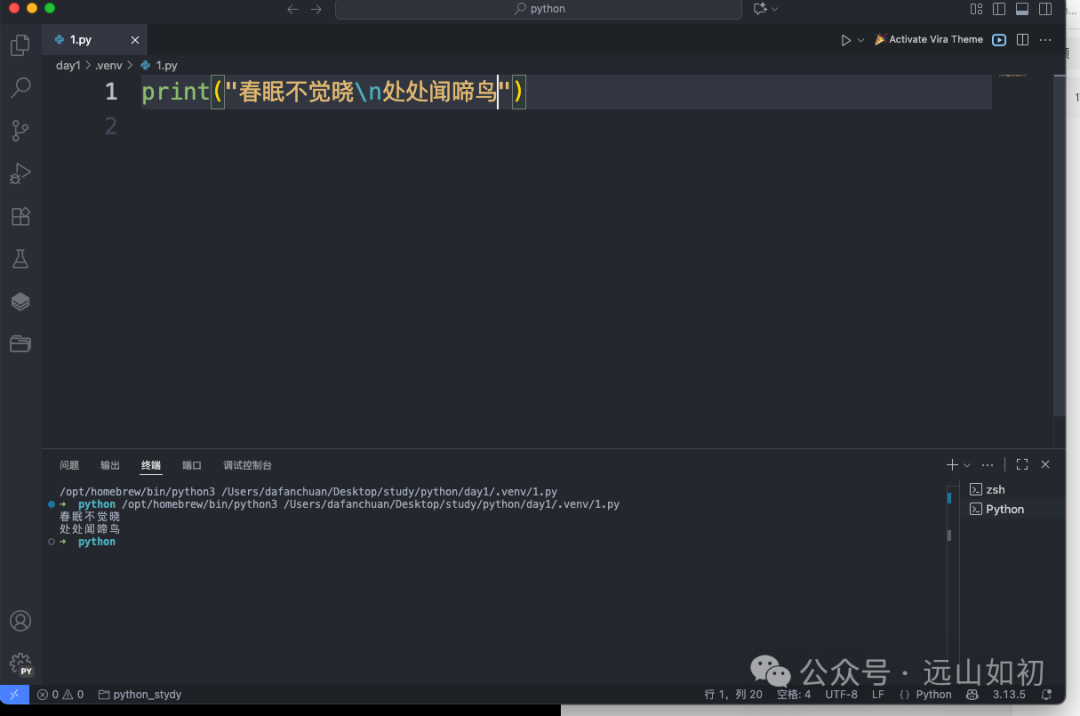Image resolution: width=1080 pixels, height=716 pixels.
Task: Open the new terminal launch profile dropdown
Action: coord(967,465)
